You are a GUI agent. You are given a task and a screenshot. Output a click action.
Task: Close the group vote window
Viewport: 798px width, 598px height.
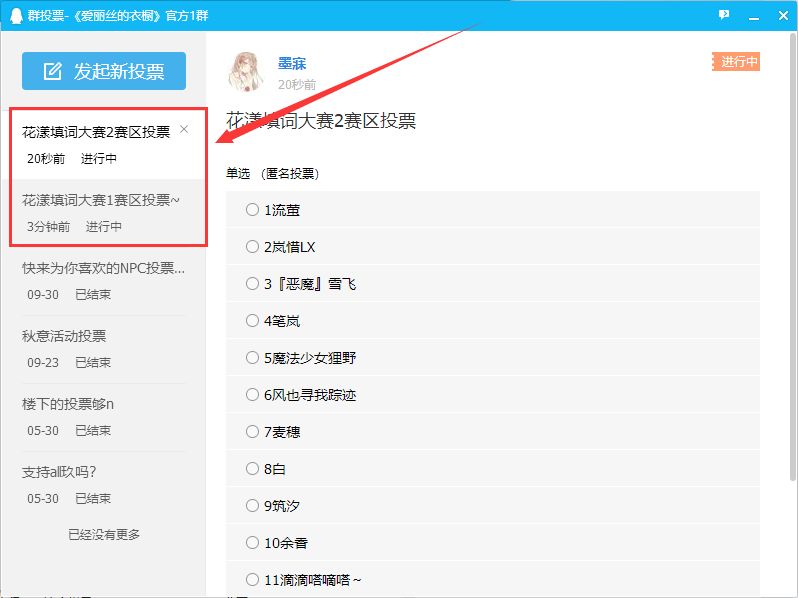click(783, 16)
